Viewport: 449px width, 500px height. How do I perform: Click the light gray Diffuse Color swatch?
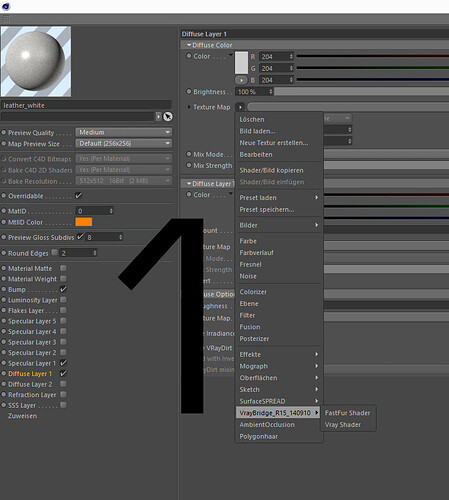[241, 62]
